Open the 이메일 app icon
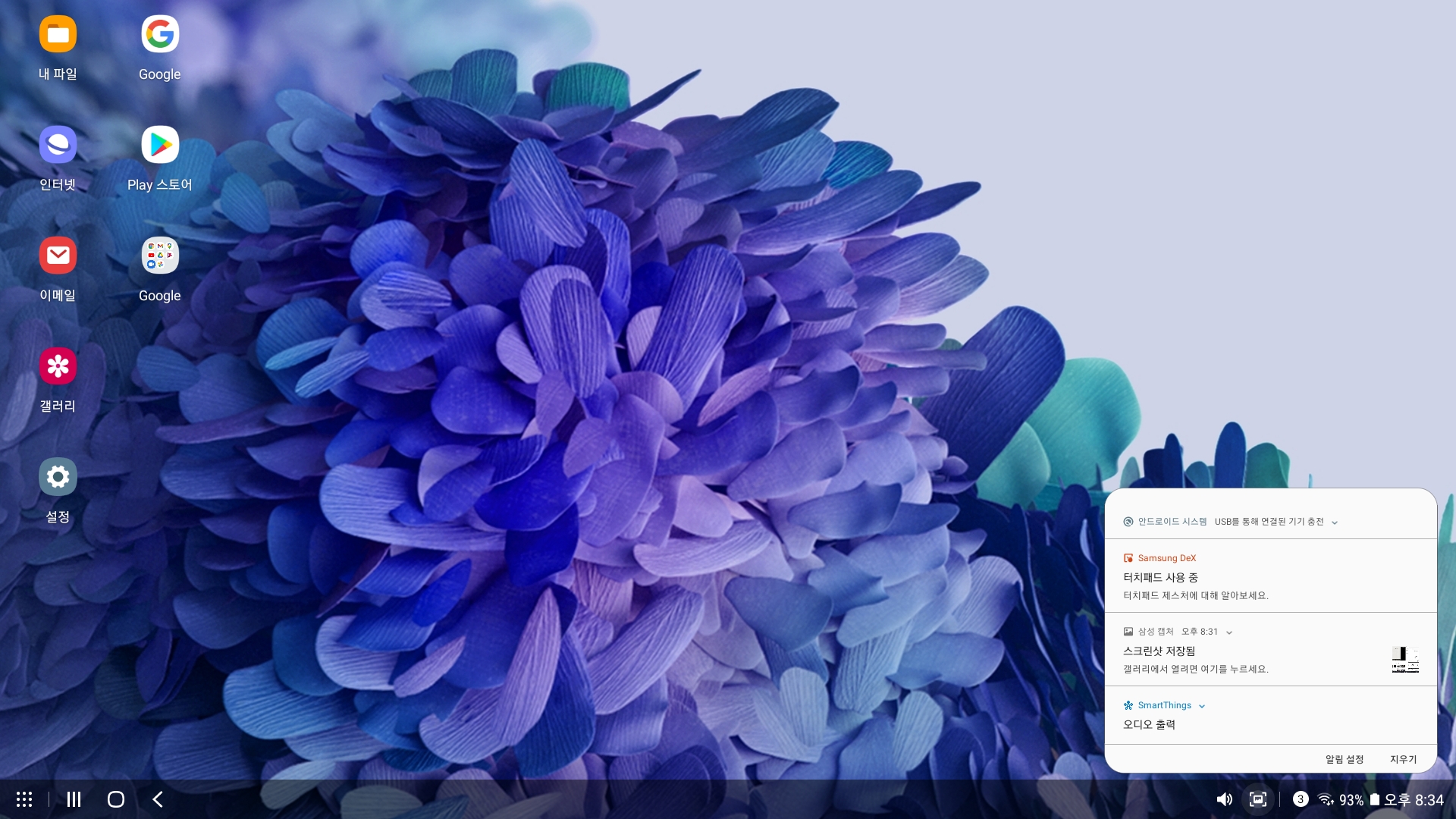 pos(58,256)
